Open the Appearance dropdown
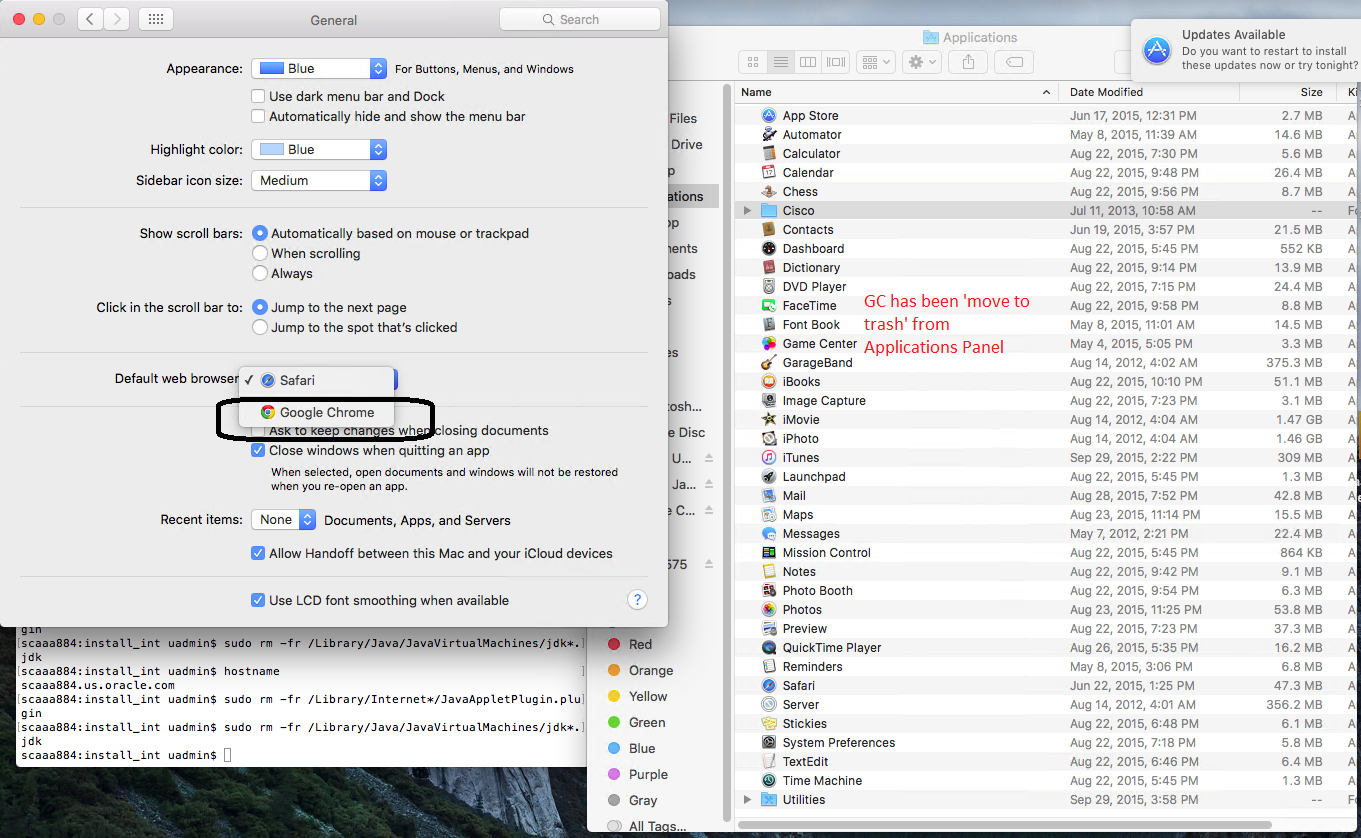Screen dimensions: 1361x838 tap(319, 69)
